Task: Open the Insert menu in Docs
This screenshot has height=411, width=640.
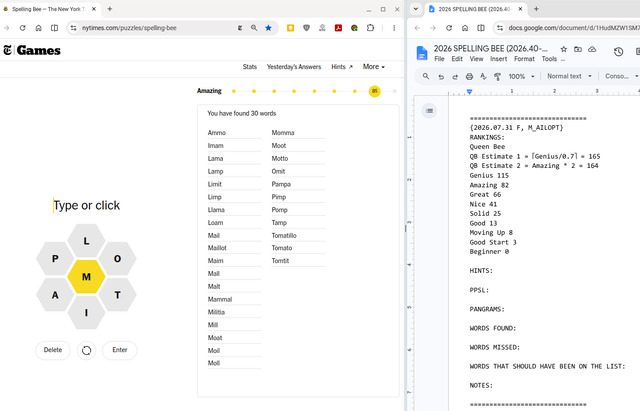Action: coord(499,59)
